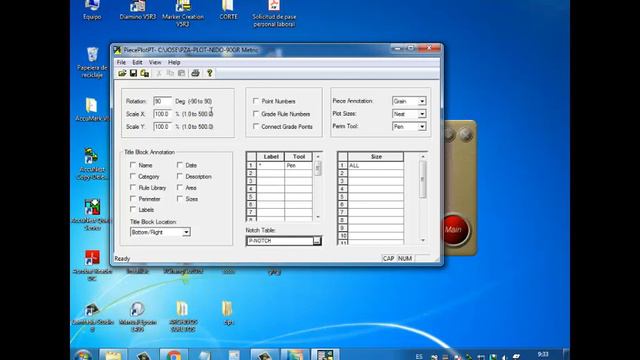640x360 pixels.
Task: Tick the Area checkbox
Action: [x=180, y=187]
